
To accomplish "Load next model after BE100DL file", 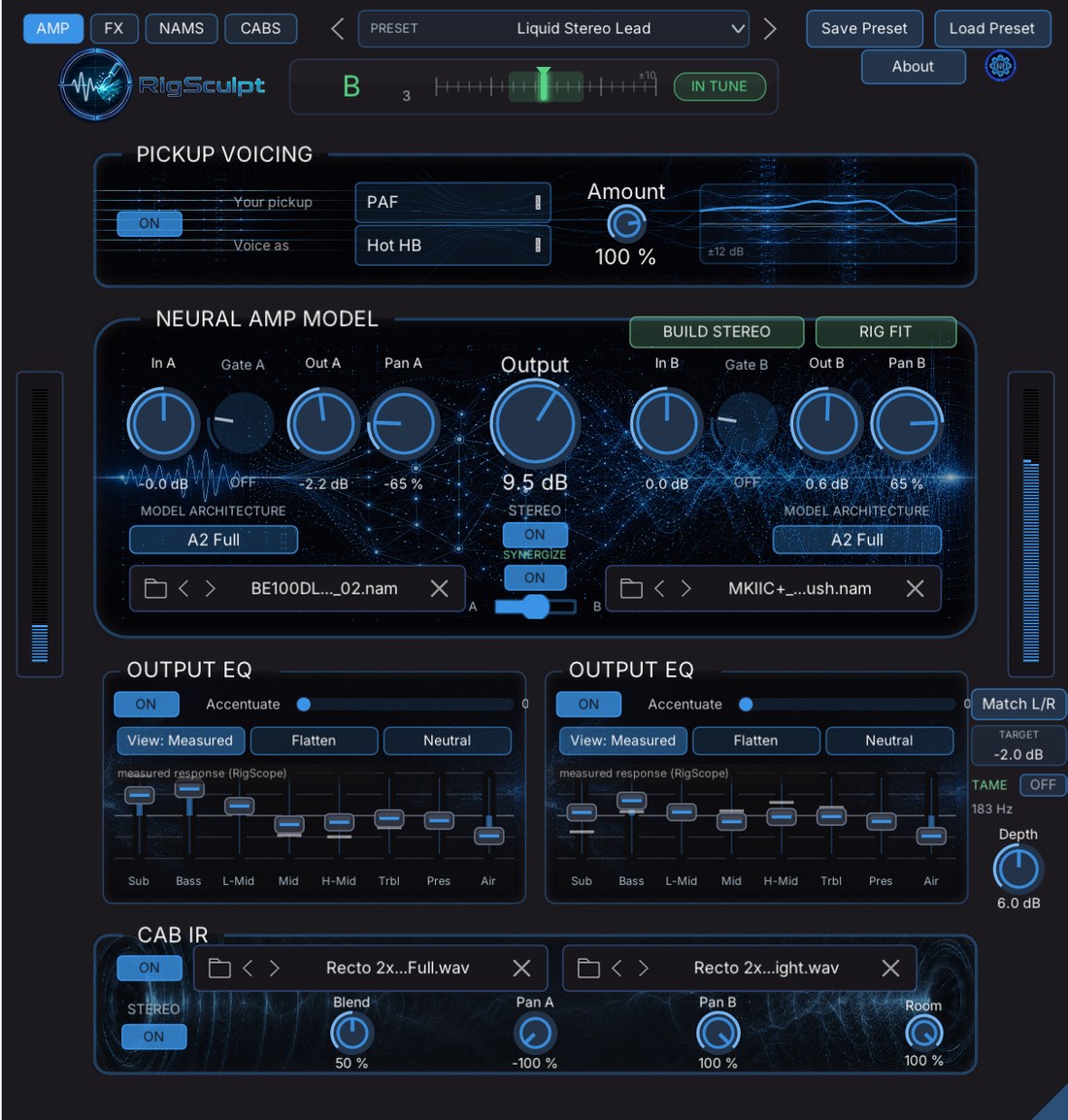I will (210, 588).
